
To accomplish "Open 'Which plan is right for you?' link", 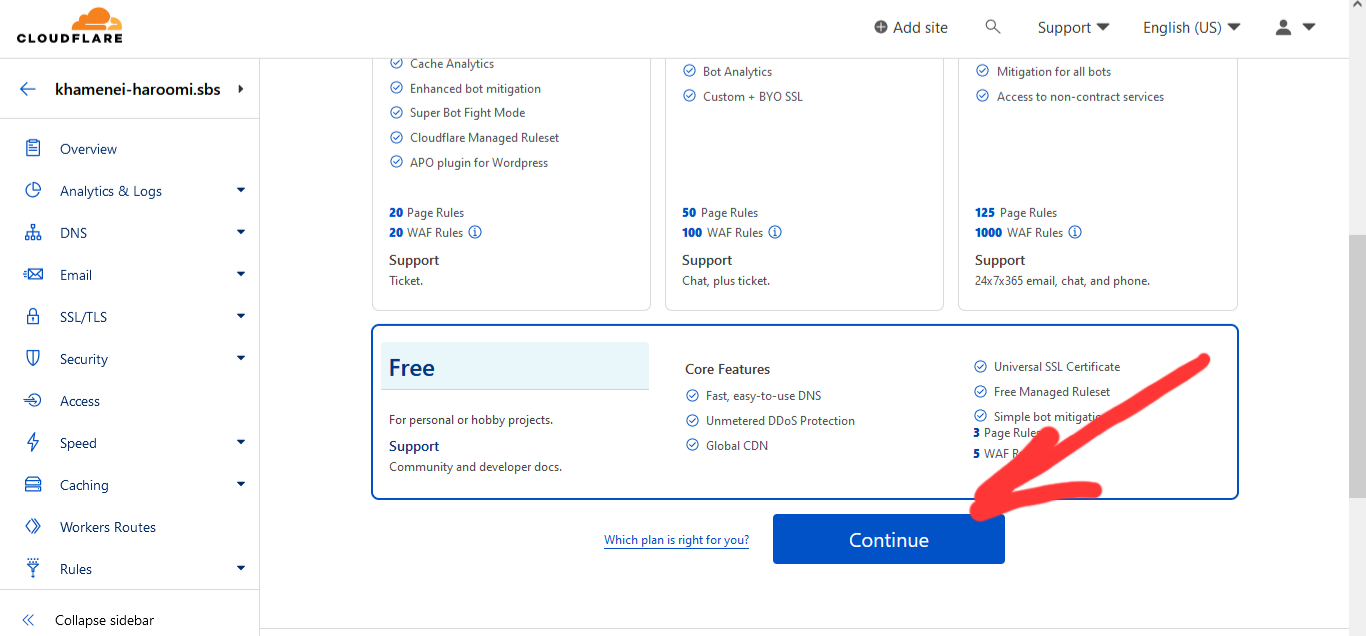I will pyautogui.click(x=676, y=540).
